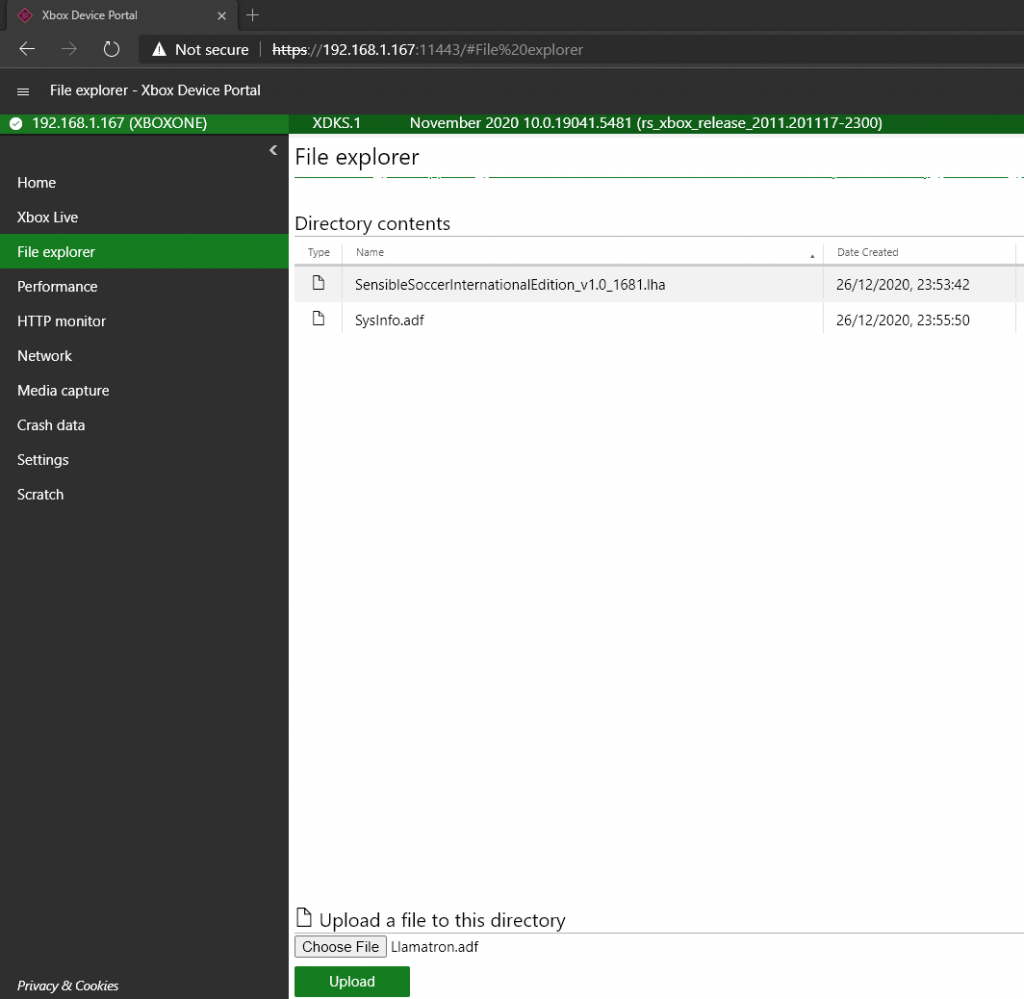1024x999 pixels.
Task: Click the XDKS.1 status text
Action: (336, 123)
